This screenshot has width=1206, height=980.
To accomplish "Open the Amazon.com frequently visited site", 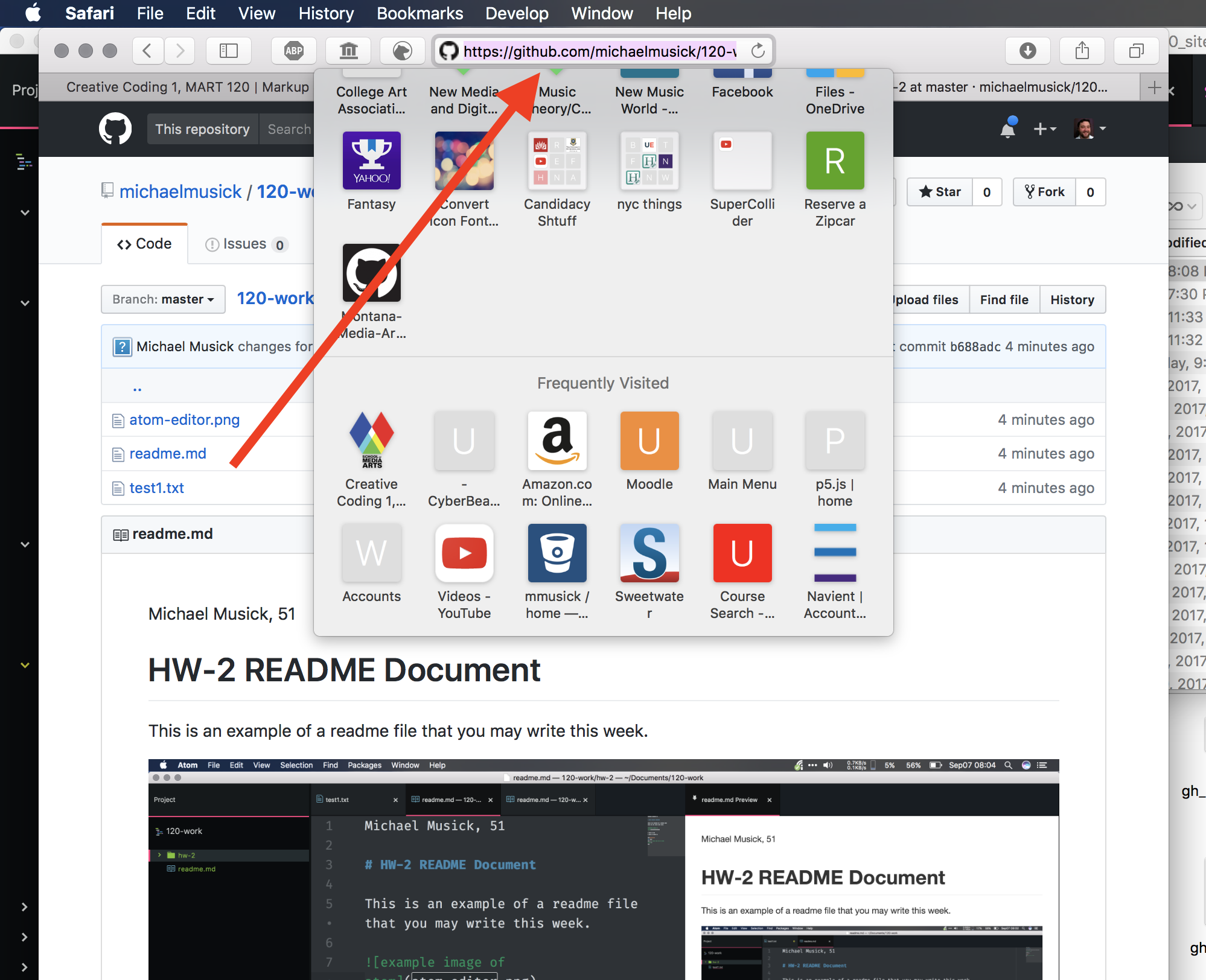I will point(557,460).
